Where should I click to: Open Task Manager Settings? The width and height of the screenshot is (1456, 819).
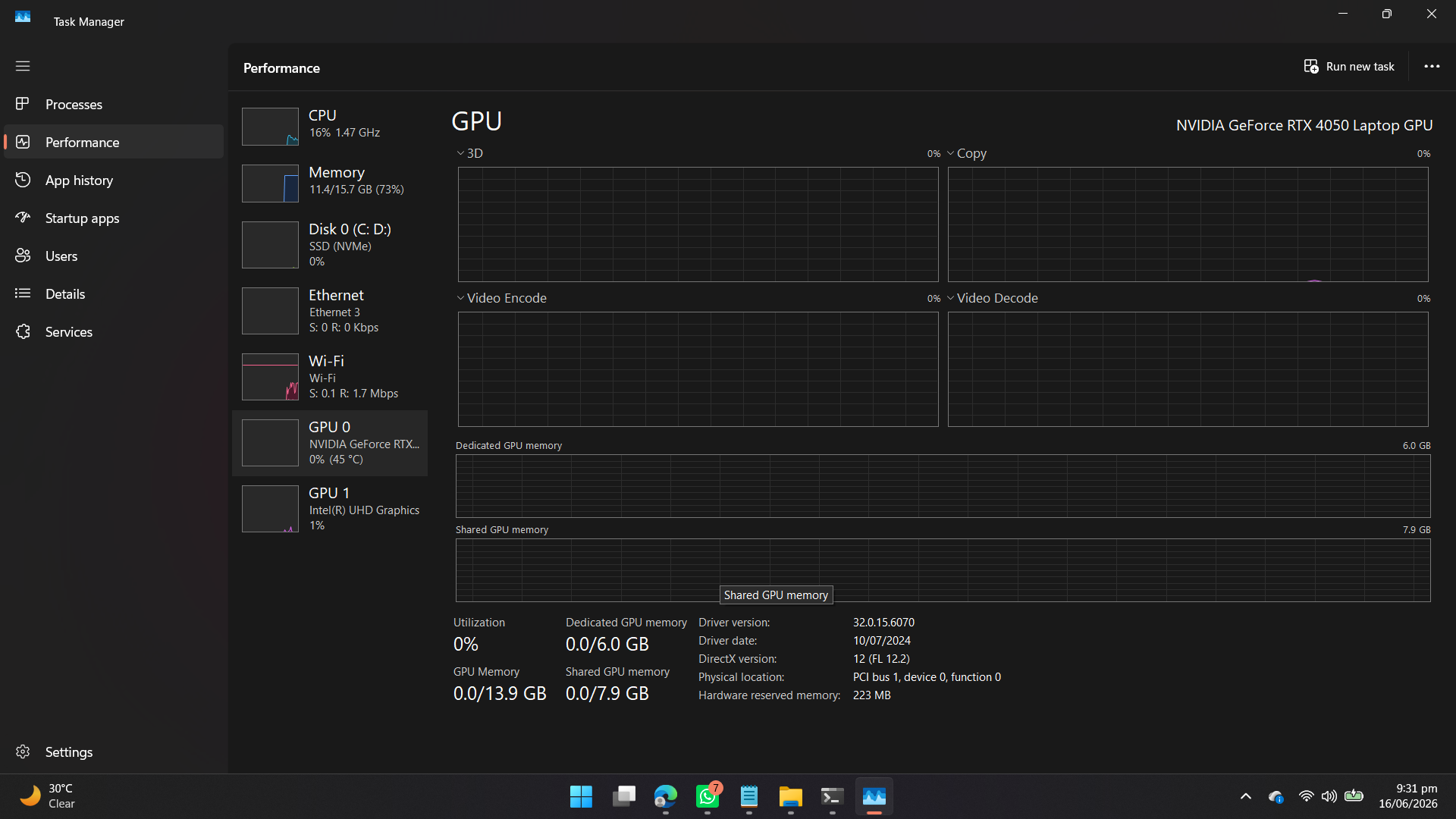pyautogui.click(x=114, y=752)
